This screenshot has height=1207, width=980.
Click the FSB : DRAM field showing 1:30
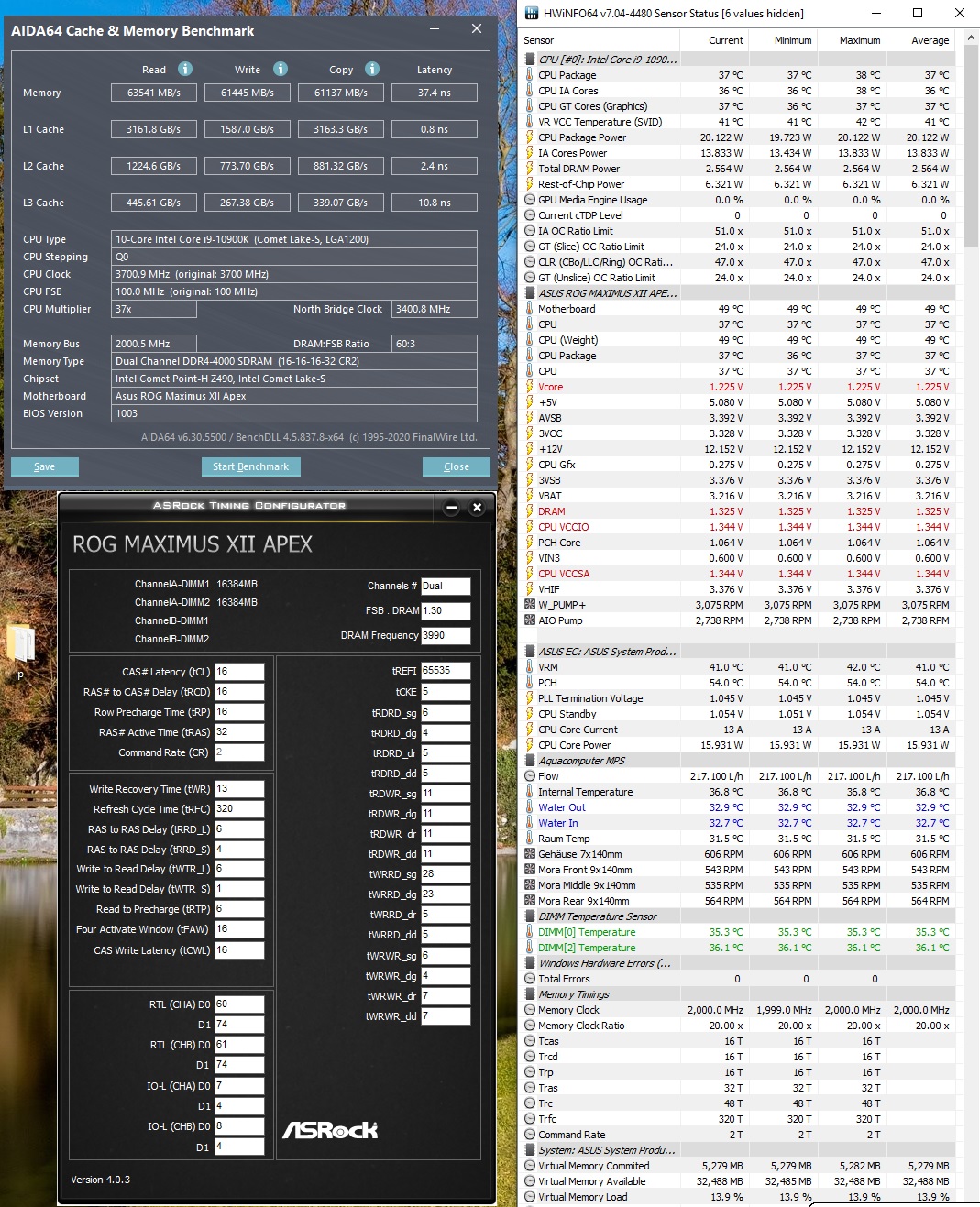click(x=446, y=610)
